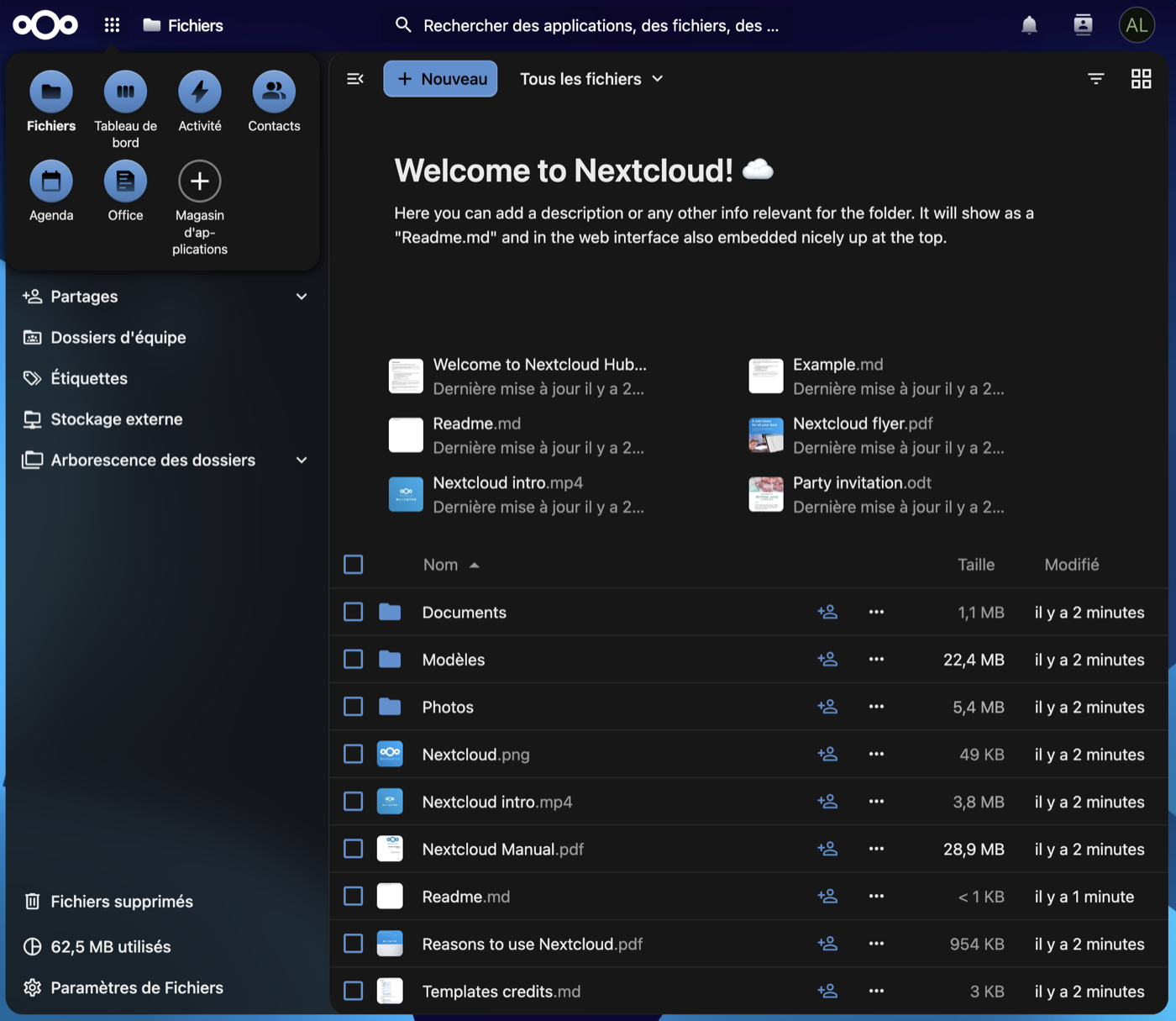Open the Office app
The width and height of the screenshot is (1176, 1021).
pyautogui.click(x=125, y=181)
